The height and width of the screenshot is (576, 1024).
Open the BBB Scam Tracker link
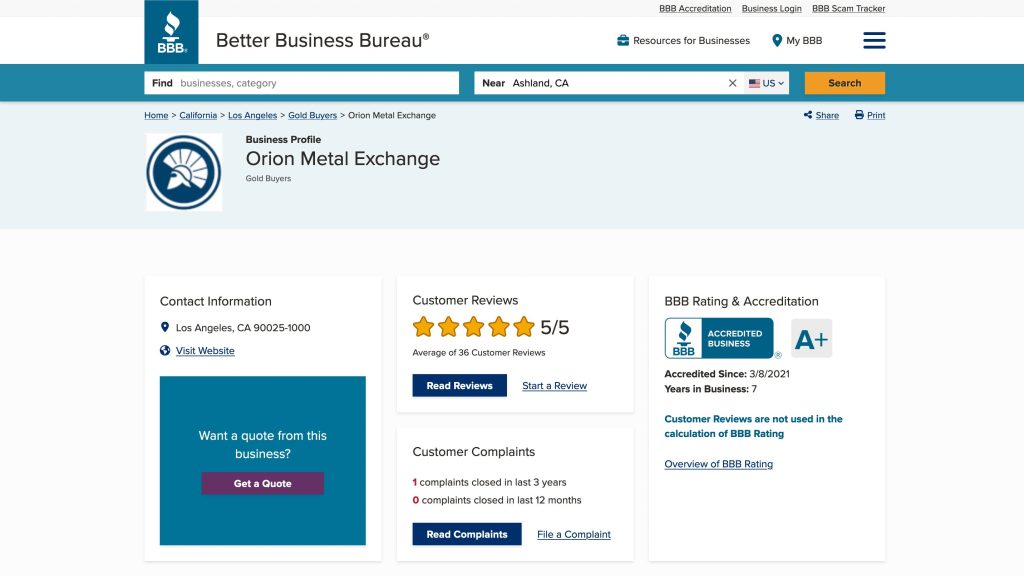tap(848, 9)
